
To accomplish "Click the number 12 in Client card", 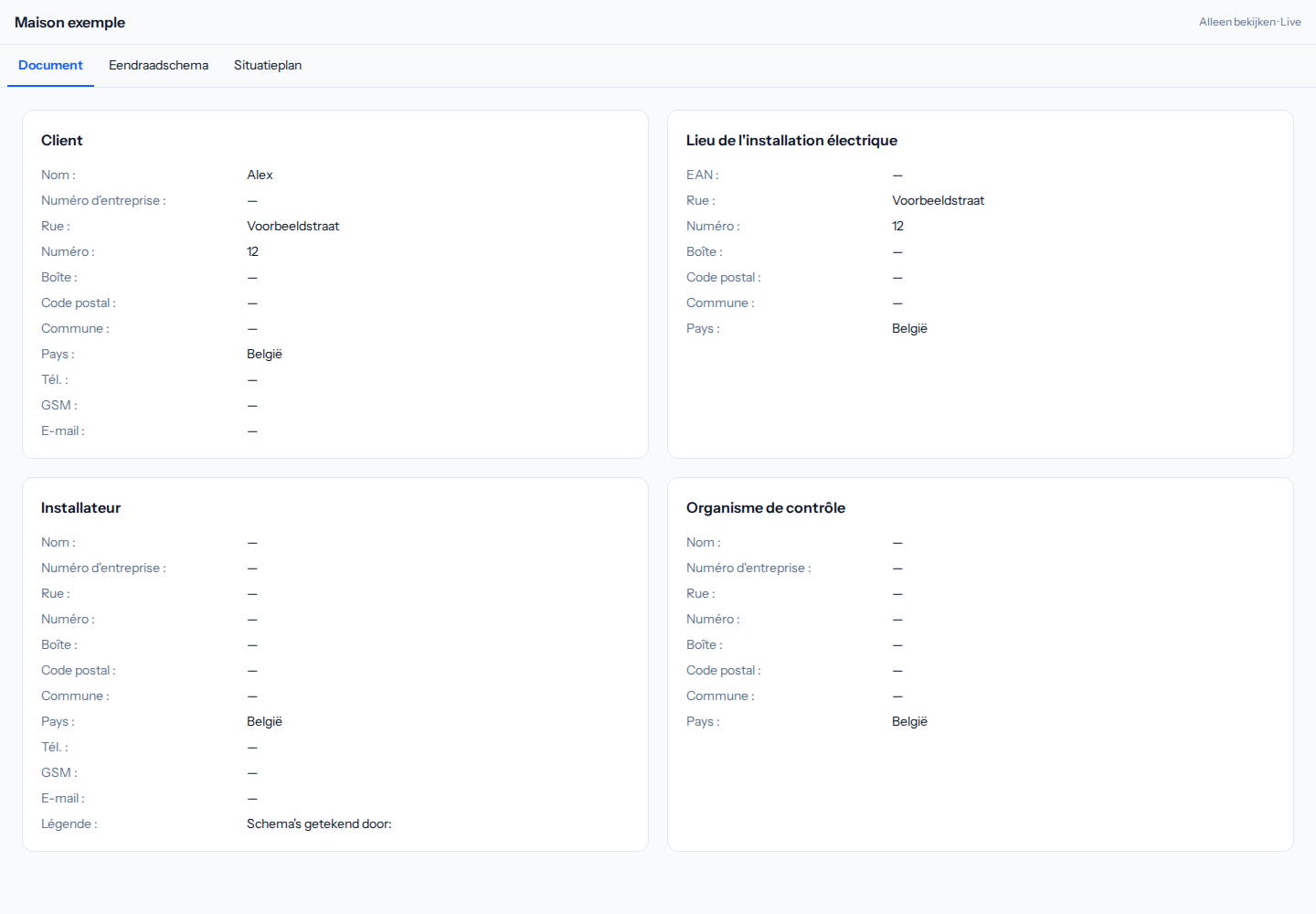I will pos(252,251).
